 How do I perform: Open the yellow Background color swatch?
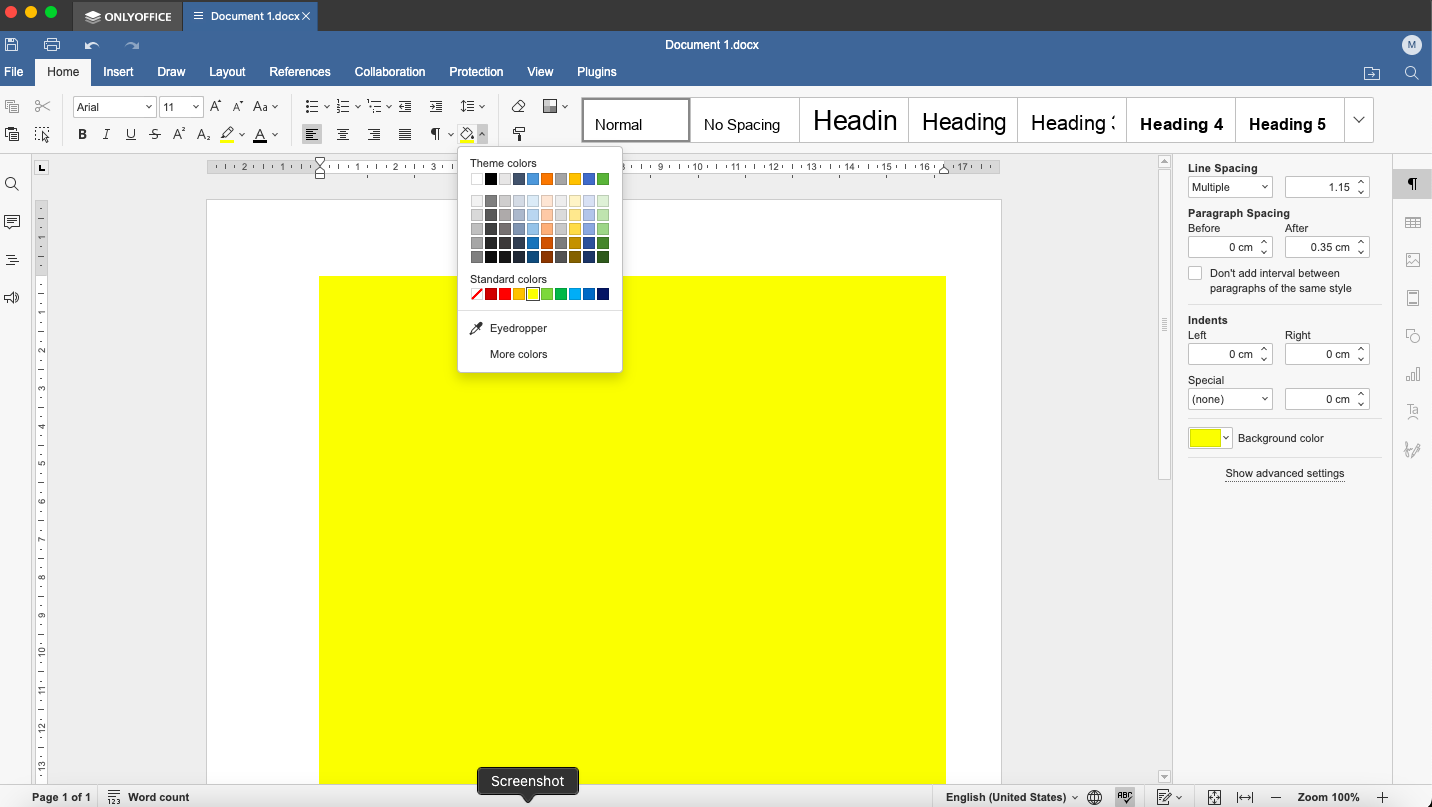[1210, 438]
